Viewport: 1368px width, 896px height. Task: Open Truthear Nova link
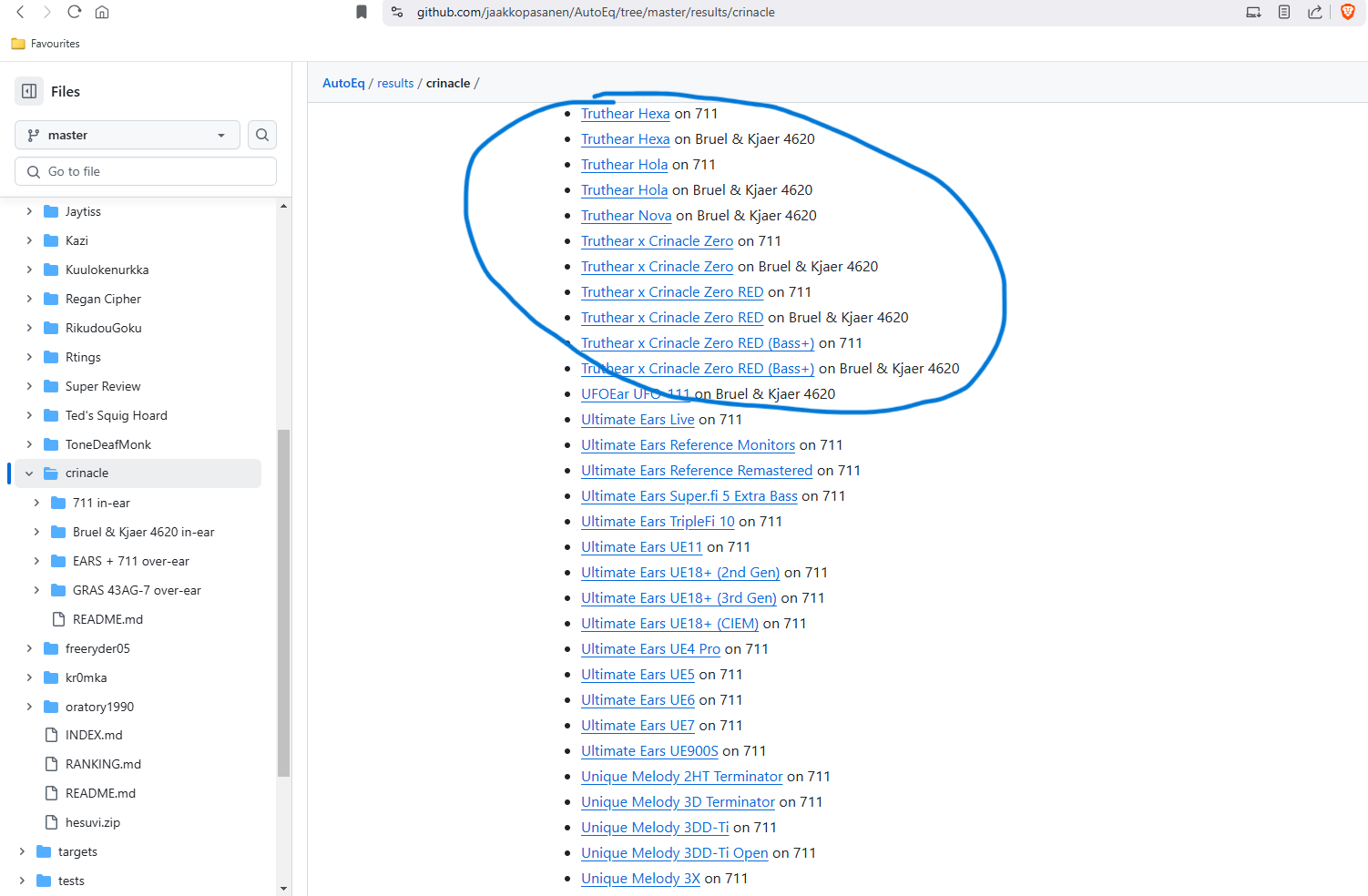pyautogui.click(x=627, y=215)
